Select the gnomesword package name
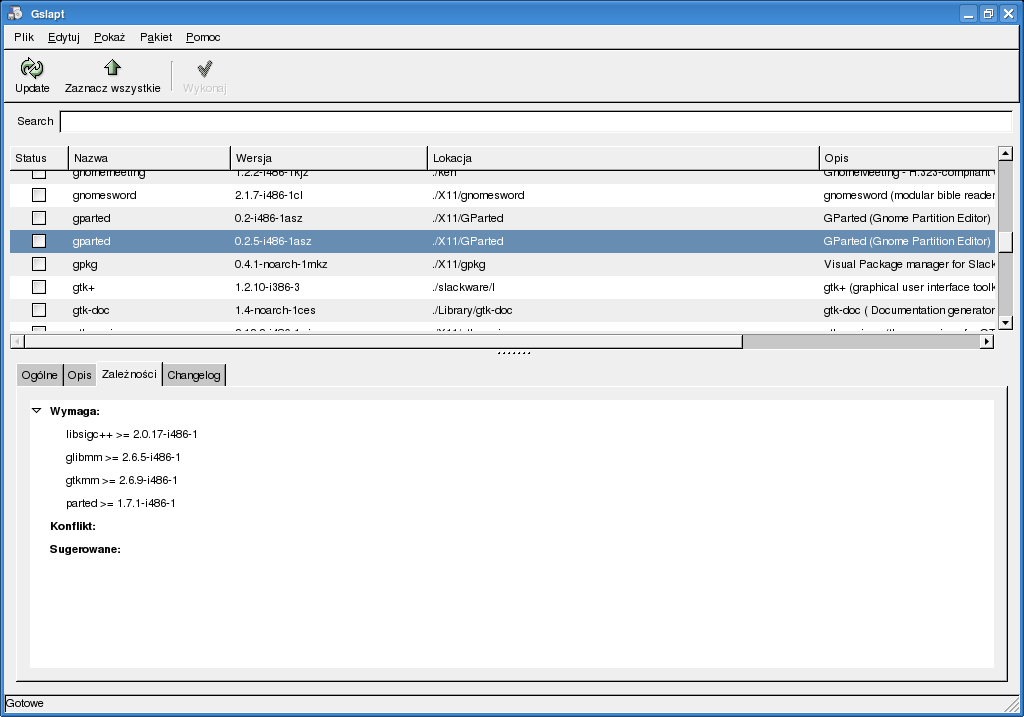This screenshot has width=1024, height=717. [x=104, y=195]
